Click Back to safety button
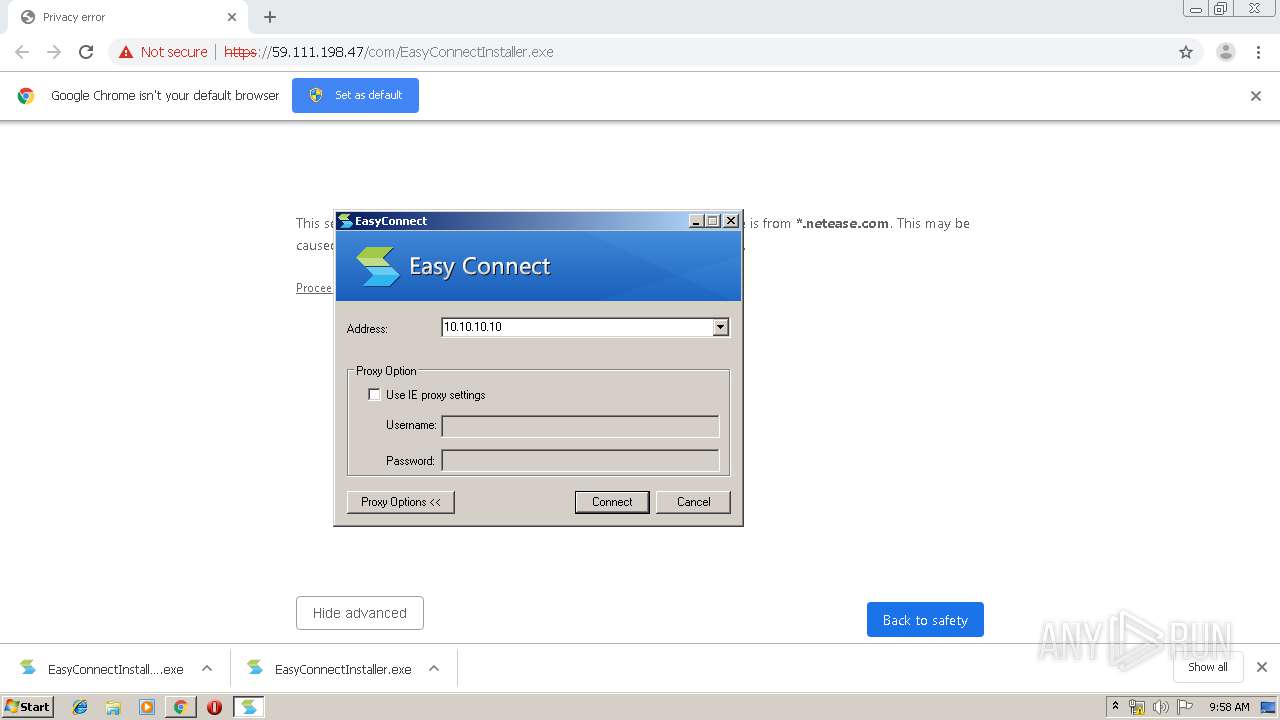 pos(925,620)
